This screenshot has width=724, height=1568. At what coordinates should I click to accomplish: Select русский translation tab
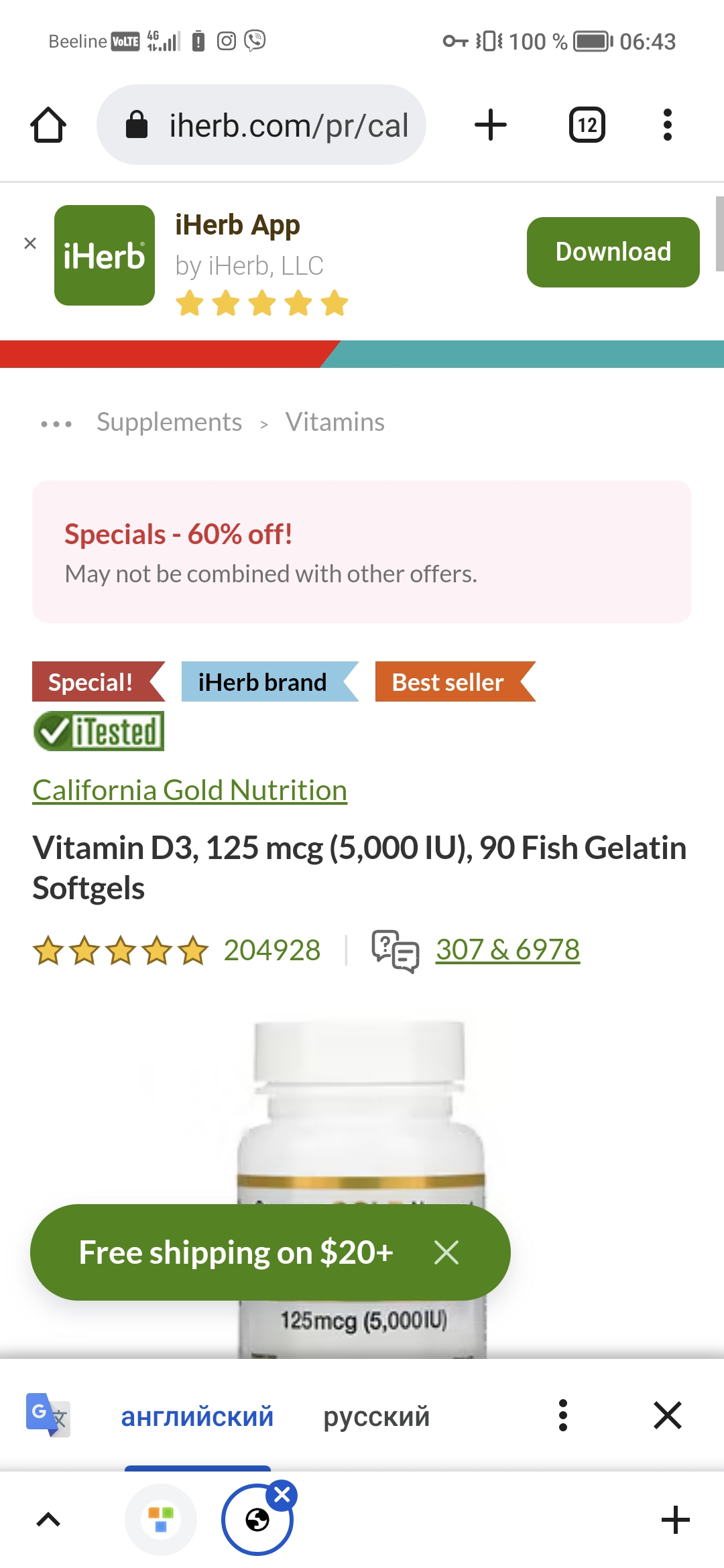(x=376, y=1416)
